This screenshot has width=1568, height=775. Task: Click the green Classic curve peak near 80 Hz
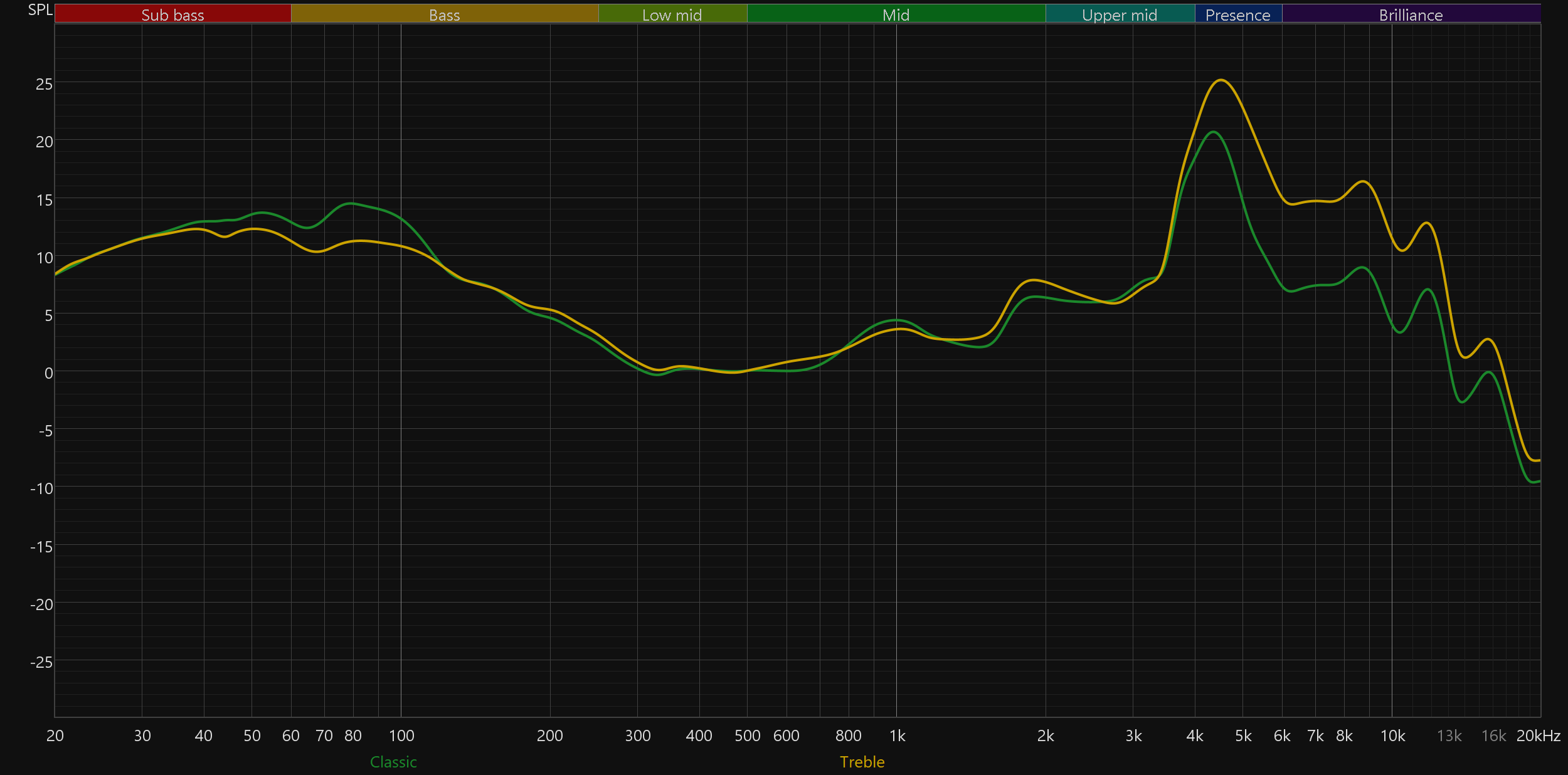[x=351, y=204]
